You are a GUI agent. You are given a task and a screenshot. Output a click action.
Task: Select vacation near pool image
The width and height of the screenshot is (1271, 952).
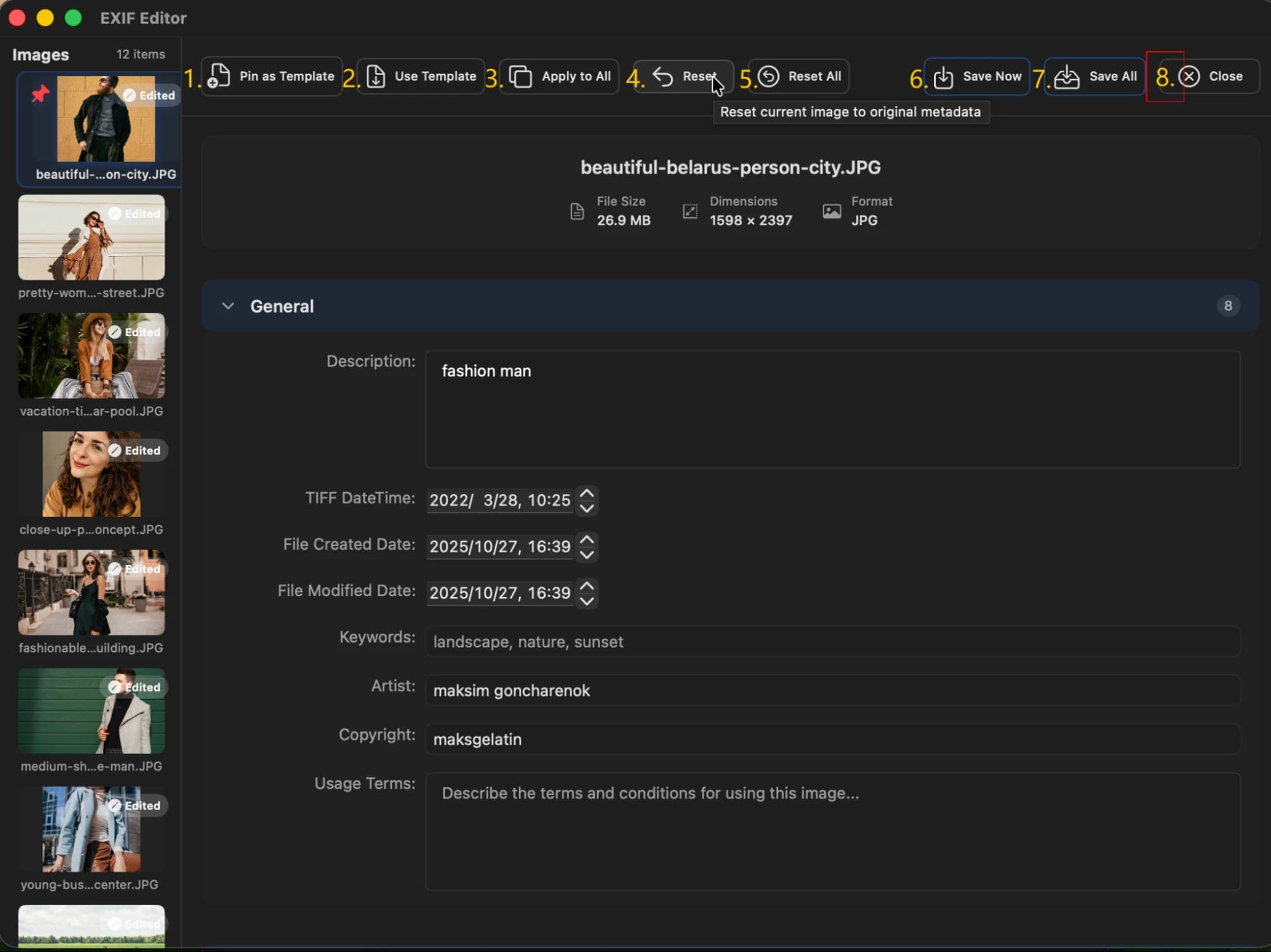tap(91, 356)
